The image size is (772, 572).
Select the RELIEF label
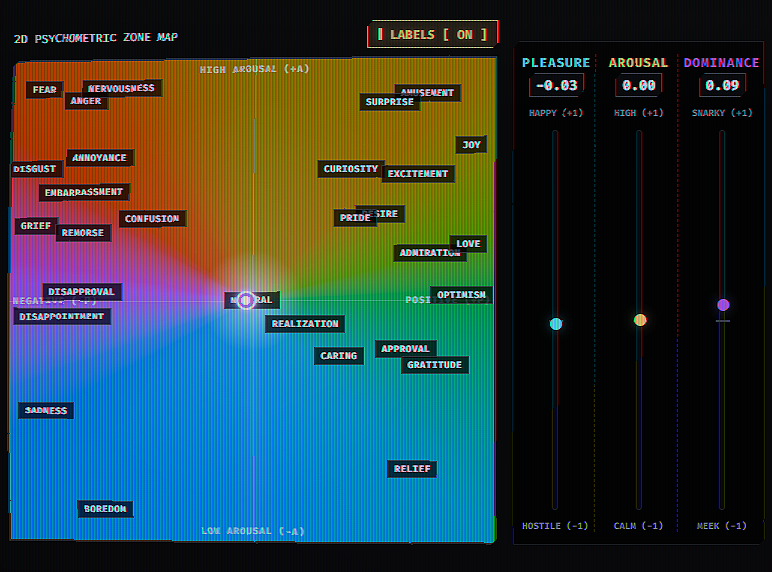(x=412, y=469)
